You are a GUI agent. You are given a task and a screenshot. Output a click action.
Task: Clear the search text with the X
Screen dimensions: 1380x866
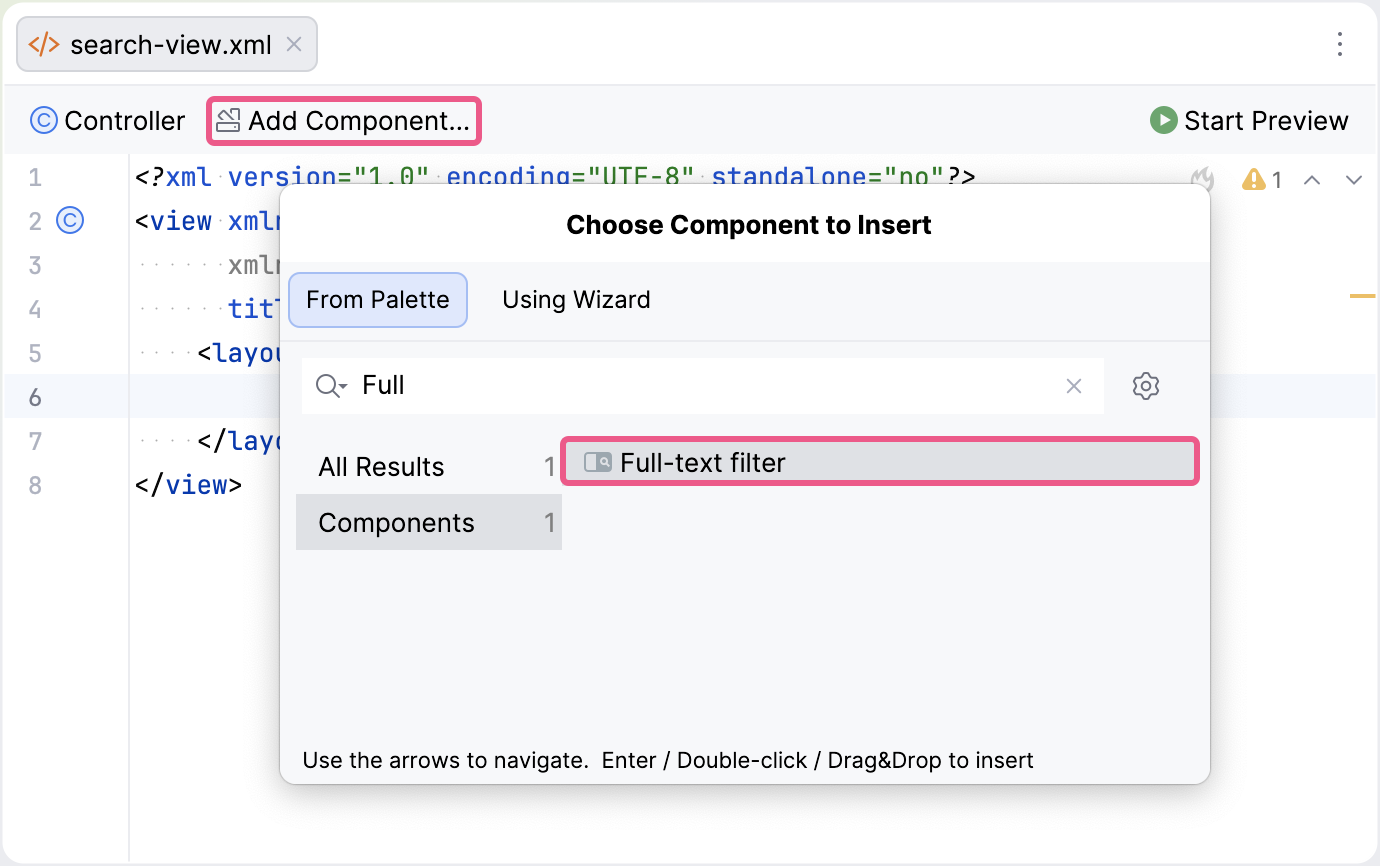[1074, 386]
